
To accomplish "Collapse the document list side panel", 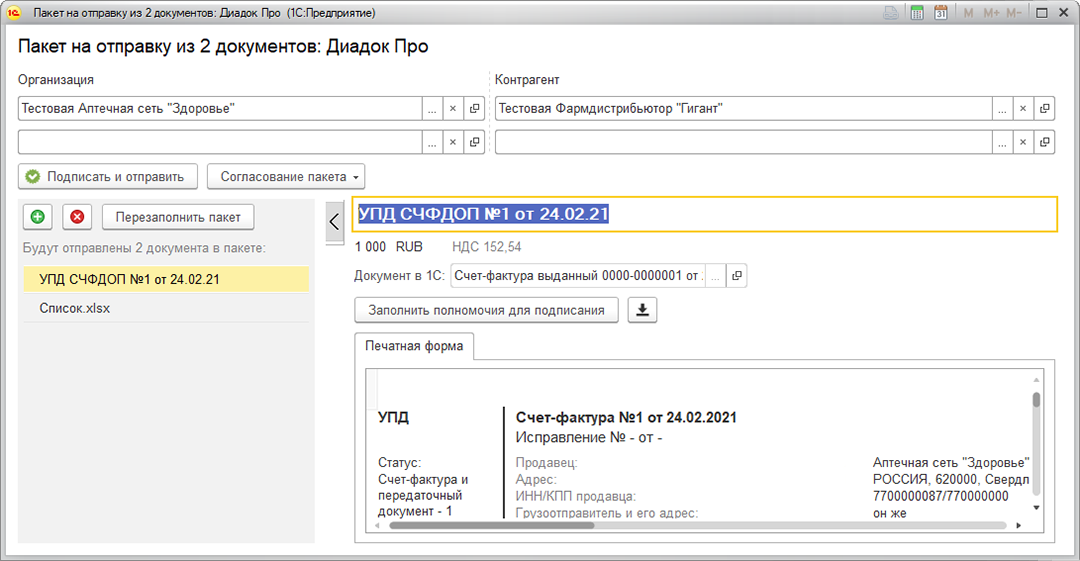I will [334, 222].
